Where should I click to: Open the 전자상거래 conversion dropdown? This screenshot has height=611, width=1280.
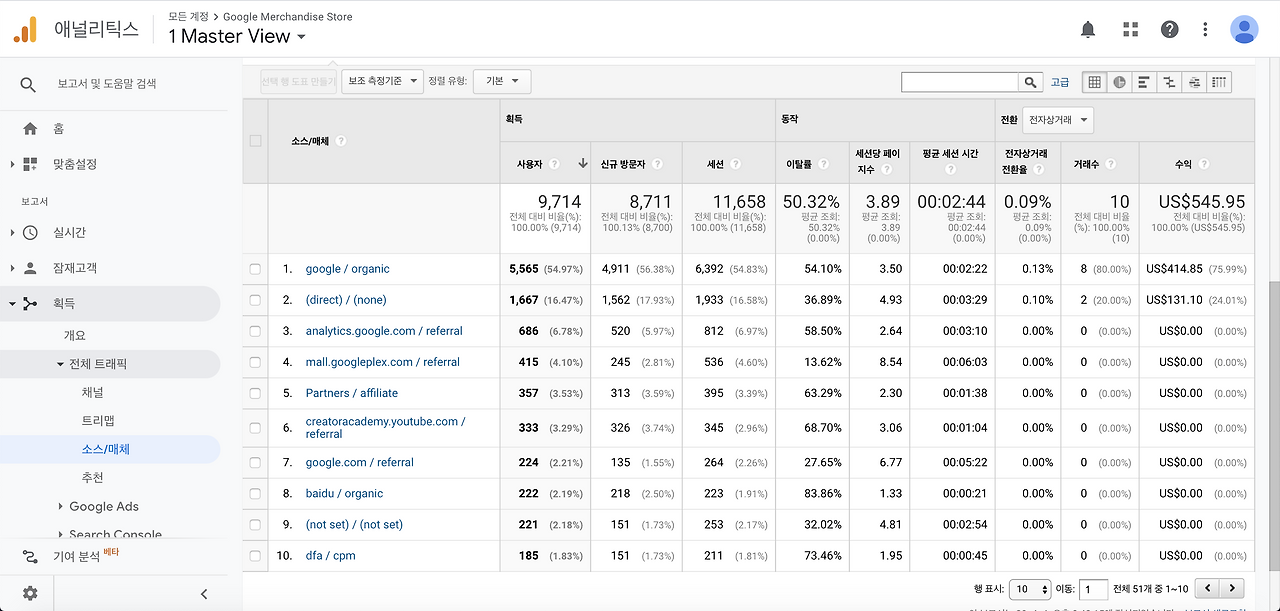pyautogui.click(x=1058, y=120)
